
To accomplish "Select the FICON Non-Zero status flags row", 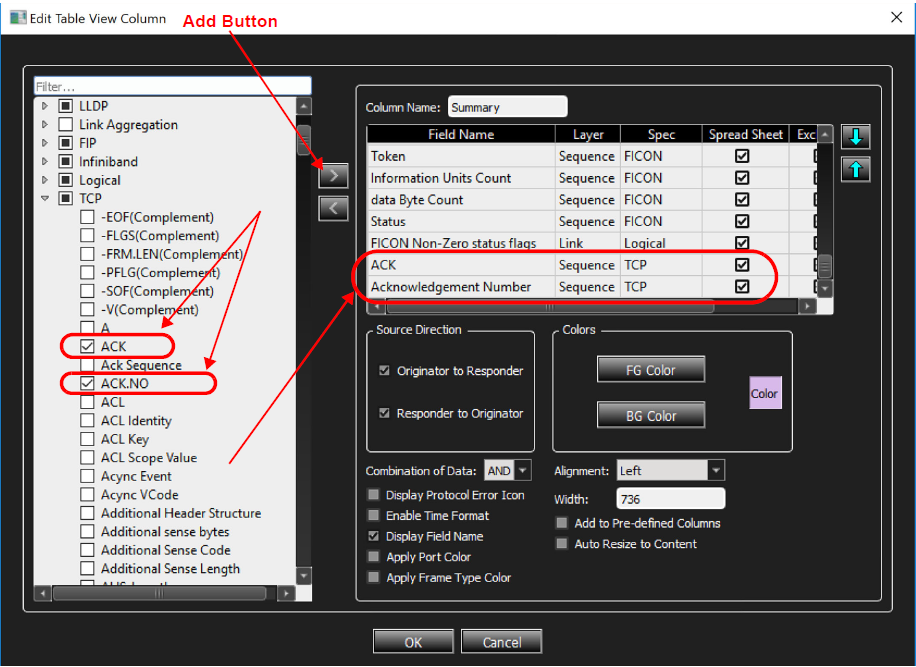I will 592,243.
